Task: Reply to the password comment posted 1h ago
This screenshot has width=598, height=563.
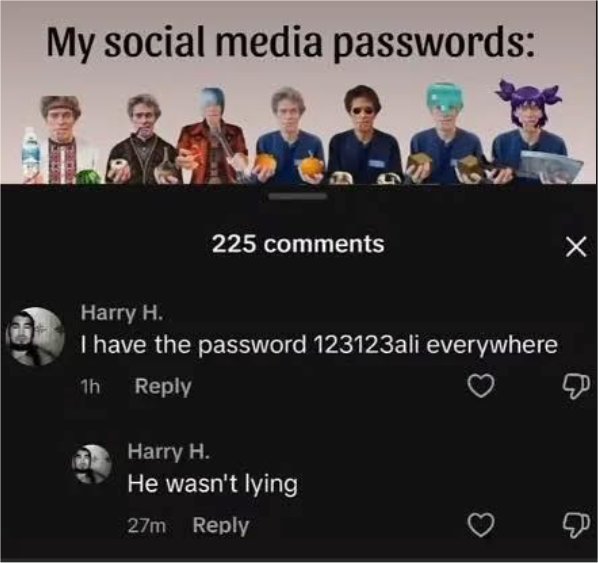Action: click(163, 387)
